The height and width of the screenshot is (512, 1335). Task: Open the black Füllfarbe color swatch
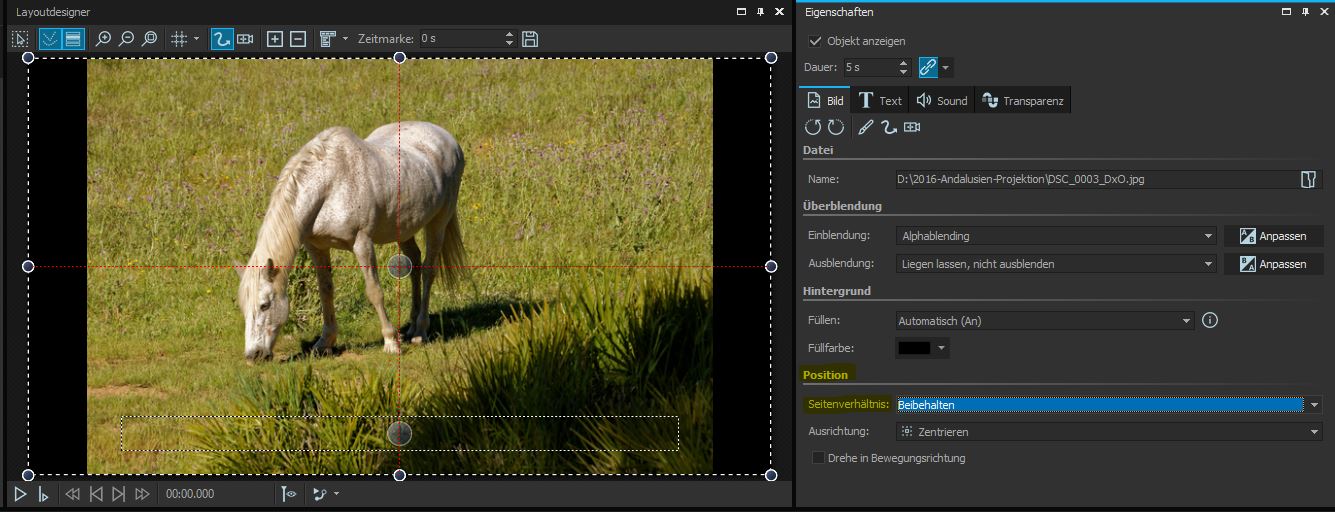point(915,348)
